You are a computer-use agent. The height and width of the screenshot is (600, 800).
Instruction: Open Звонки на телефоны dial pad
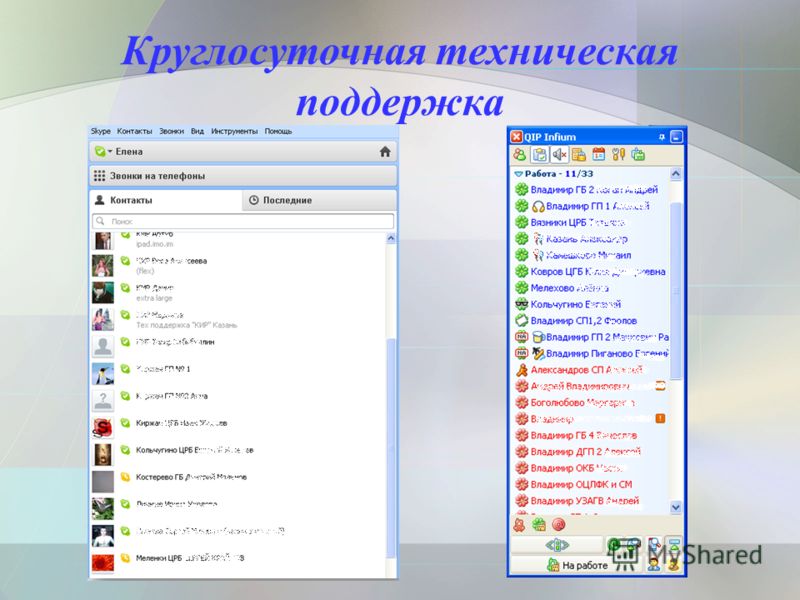pyautogui.click(x=243, y=176)
